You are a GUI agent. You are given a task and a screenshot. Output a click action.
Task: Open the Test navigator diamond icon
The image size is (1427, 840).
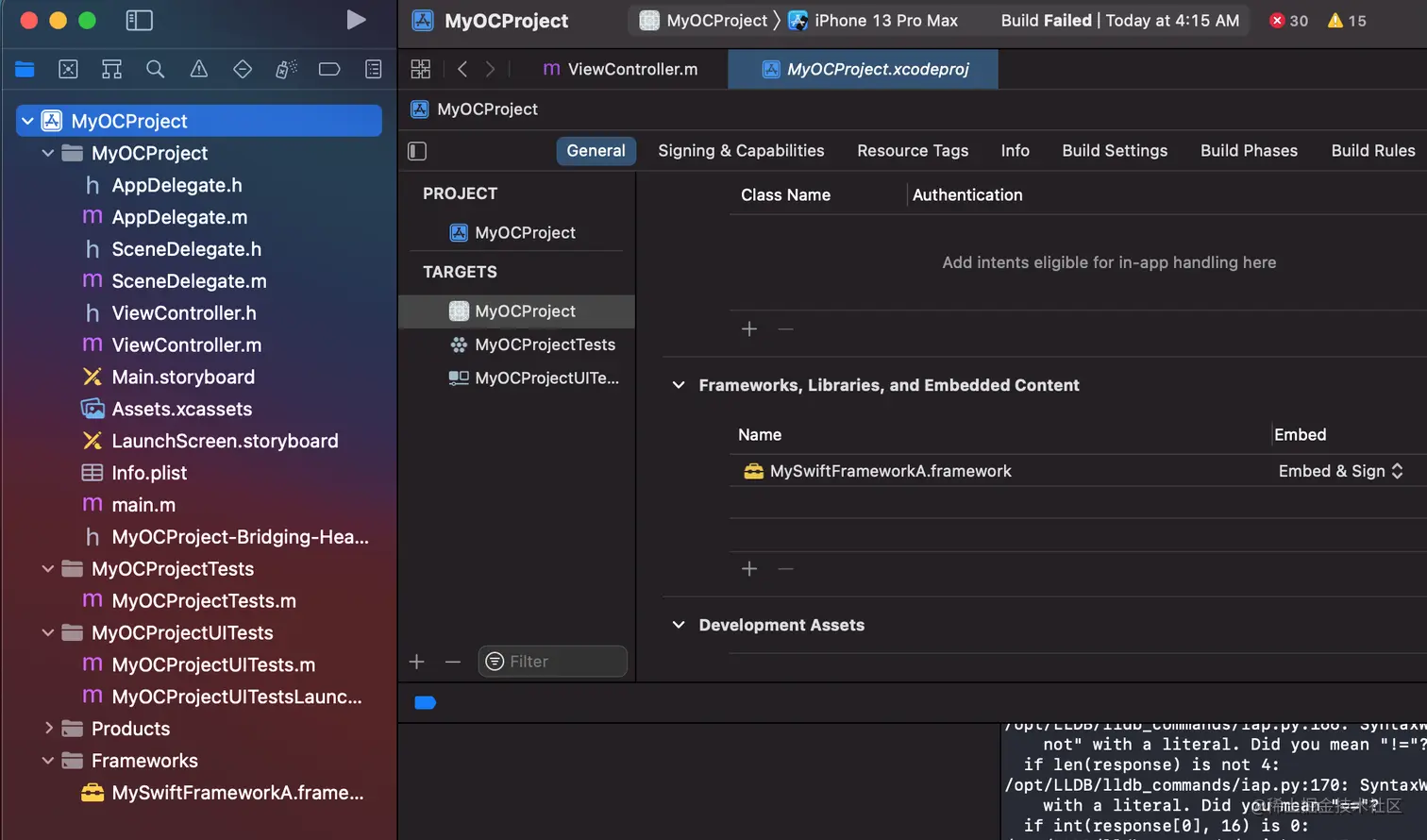coord(243,69)
